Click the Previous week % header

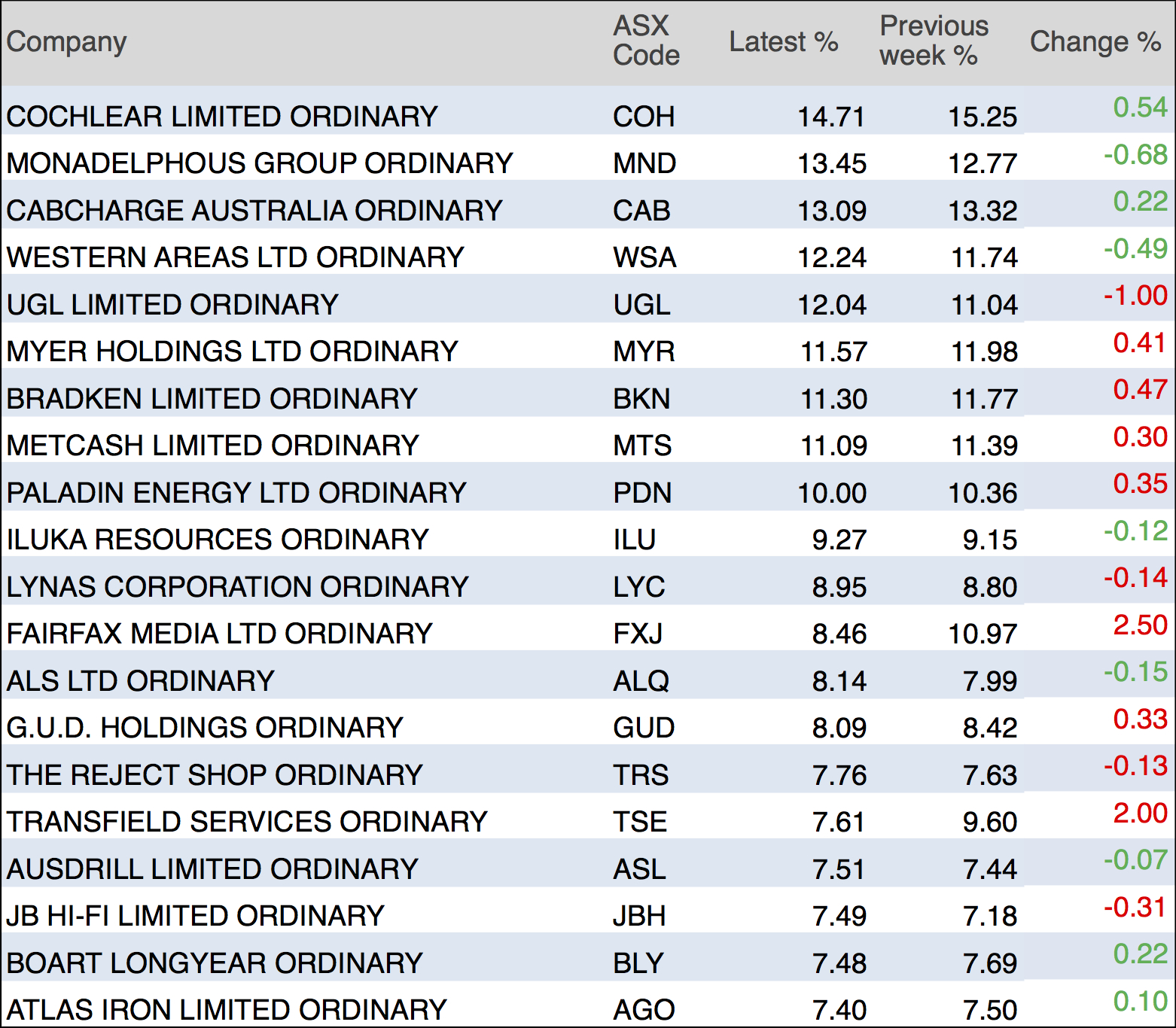pos(933,41)
